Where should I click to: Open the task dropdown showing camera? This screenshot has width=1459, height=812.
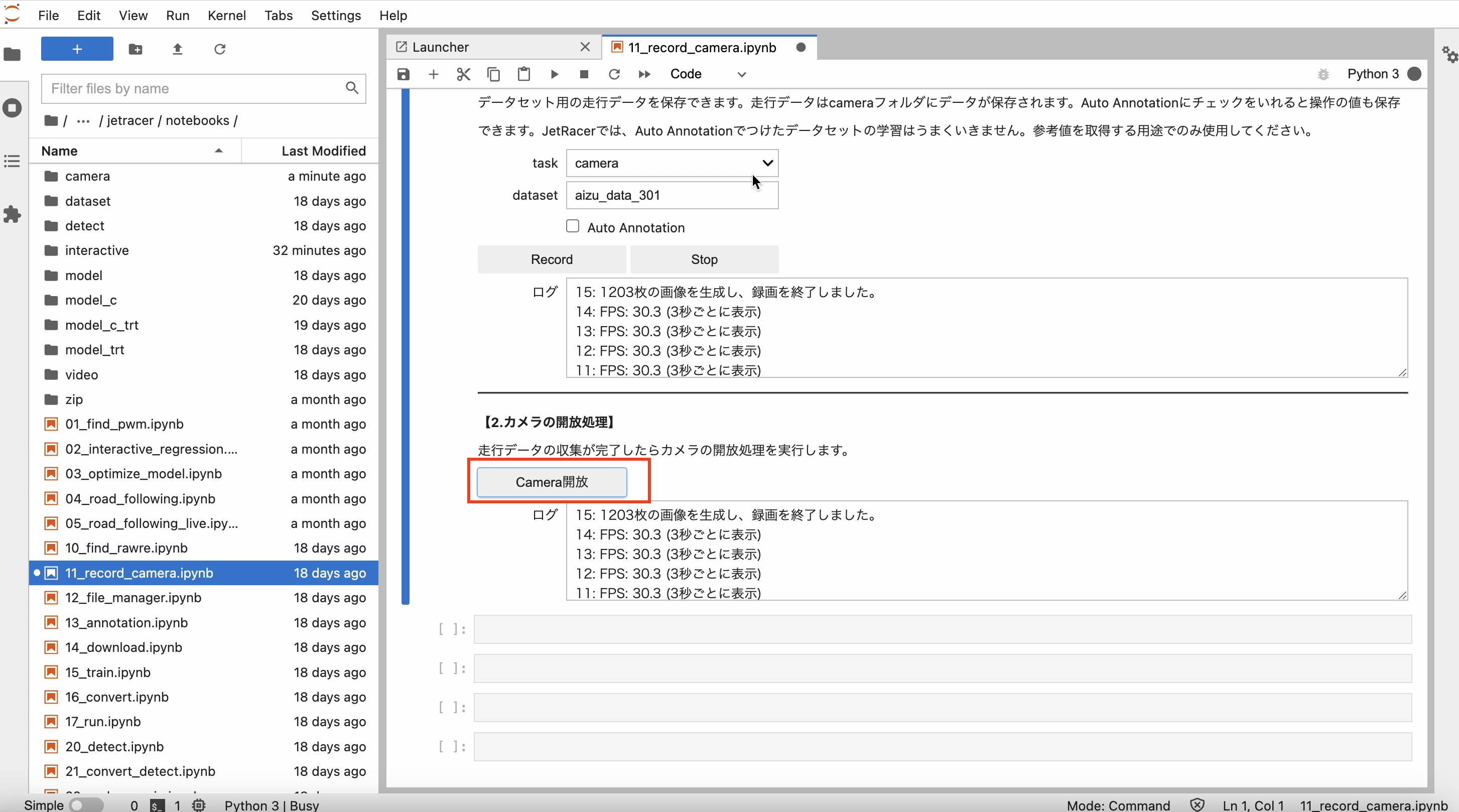pyautogui.click(x=673, y=163)
